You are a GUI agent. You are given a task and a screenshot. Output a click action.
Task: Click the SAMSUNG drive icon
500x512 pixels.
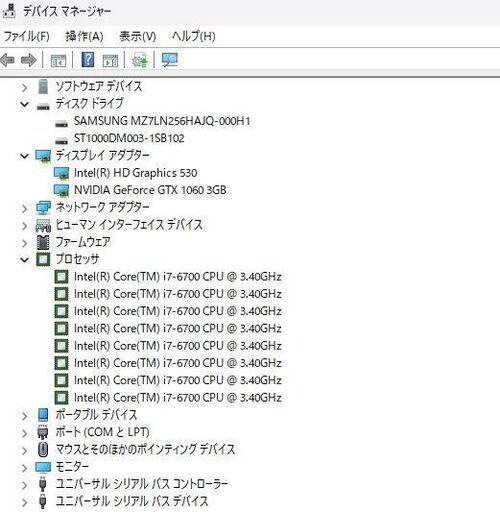[61, 124]
